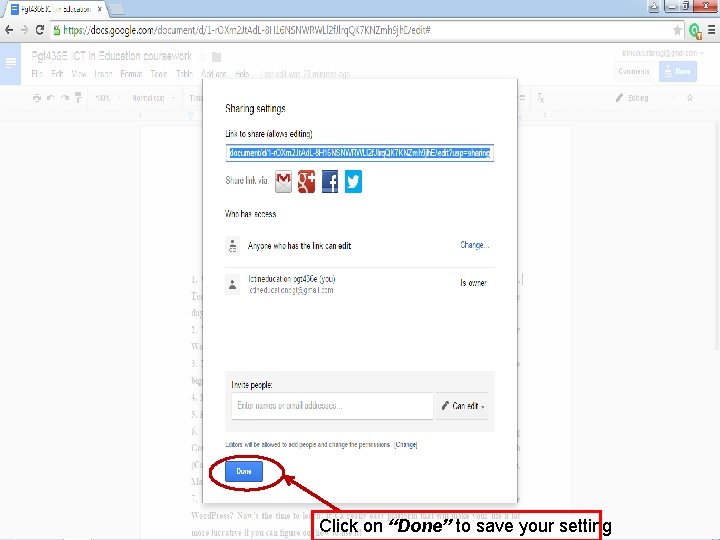Open the Editing mode dropdown
This screenshot has height=540, width=720.
click(647, 98)
